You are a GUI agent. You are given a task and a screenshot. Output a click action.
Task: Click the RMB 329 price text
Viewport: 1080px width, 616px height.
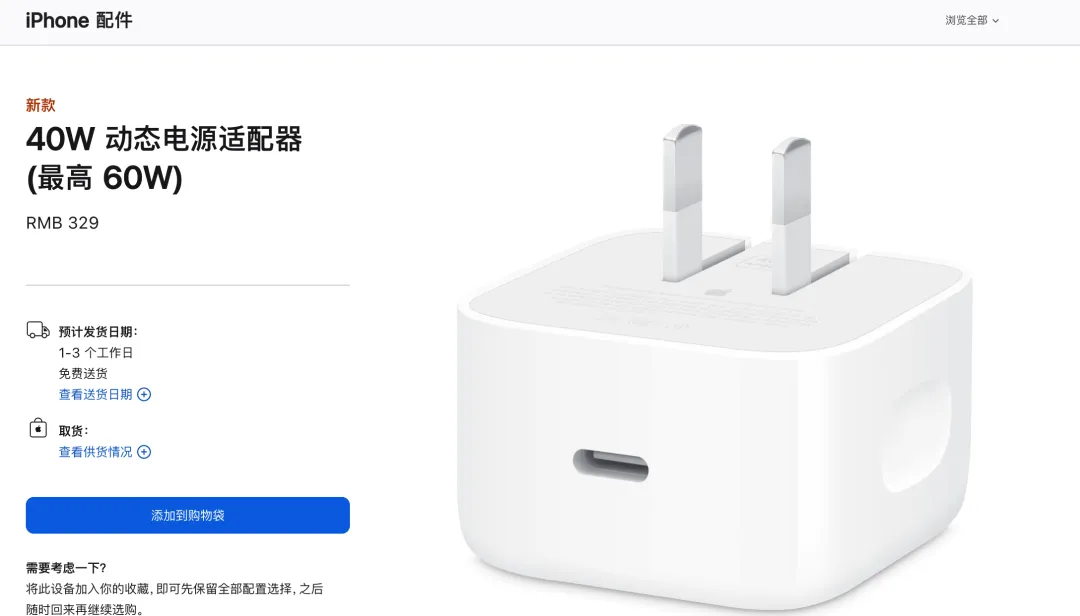(x=62, y=223)
